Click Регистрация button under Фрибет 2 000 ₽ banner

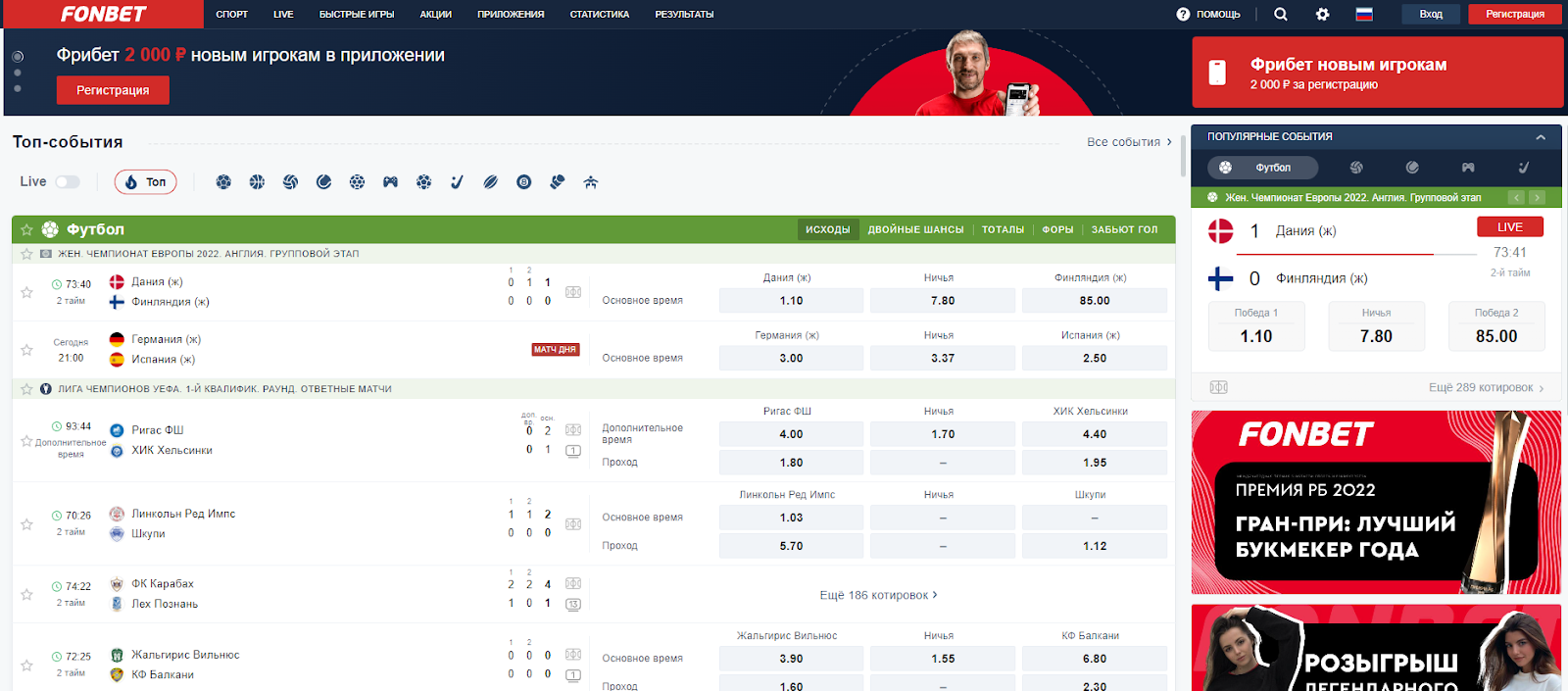point(113,90)
